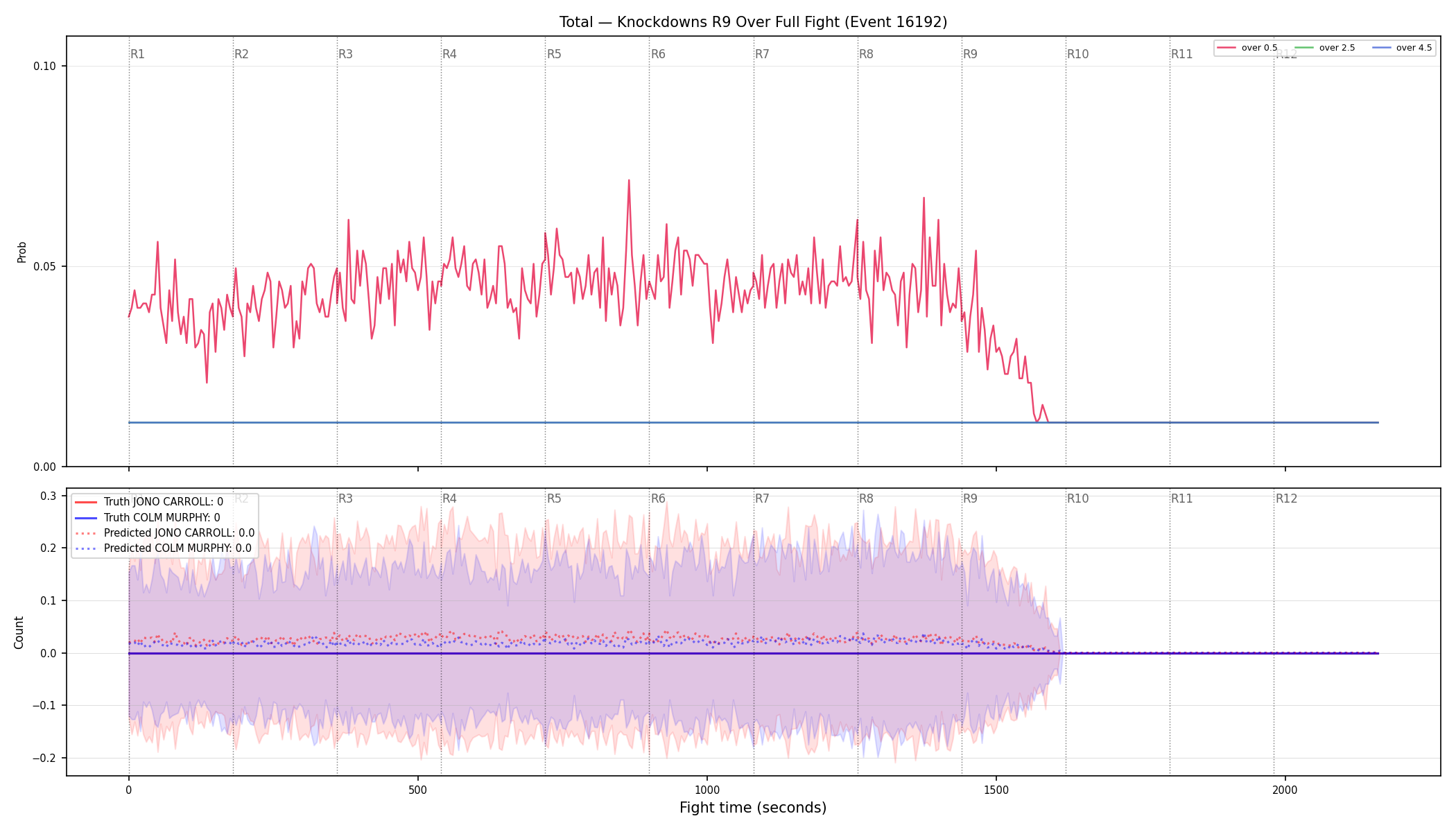Image resolution: width=1456 pixels, height=832 pixels.
Task: Click the 0 tick on the fight time axis
Action: tap(128, 790)
